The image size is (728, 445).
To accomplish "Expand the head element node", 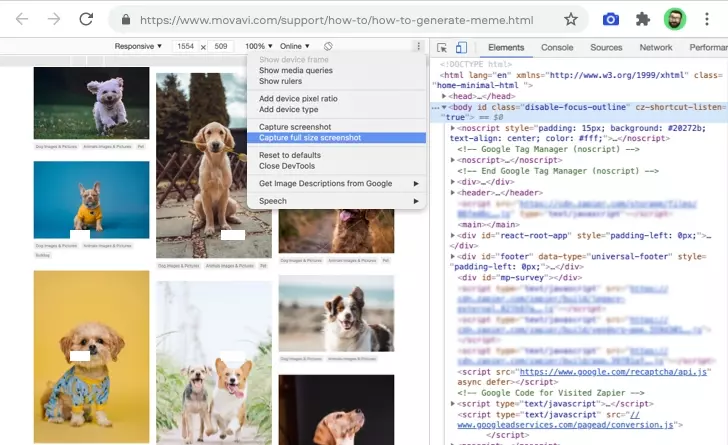I will 444,96.
